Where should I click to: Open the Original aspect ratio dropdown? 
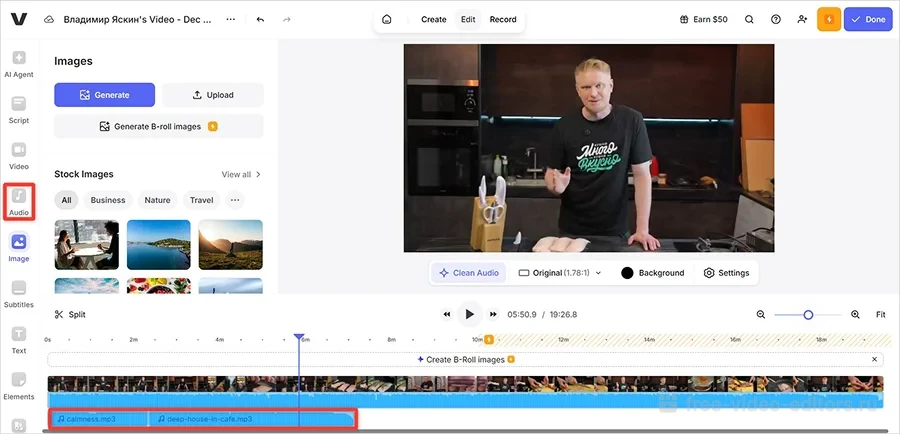[560, 273]
